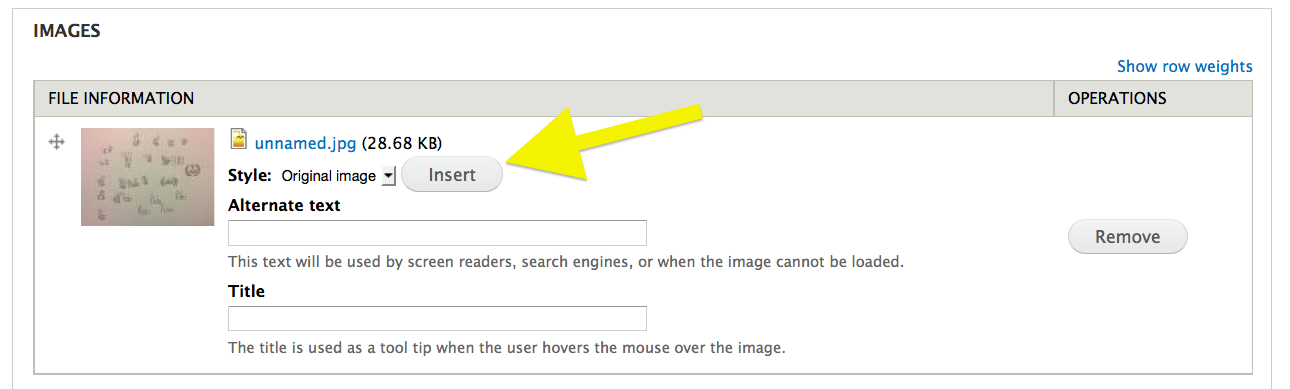Click the Insert button

452,175
